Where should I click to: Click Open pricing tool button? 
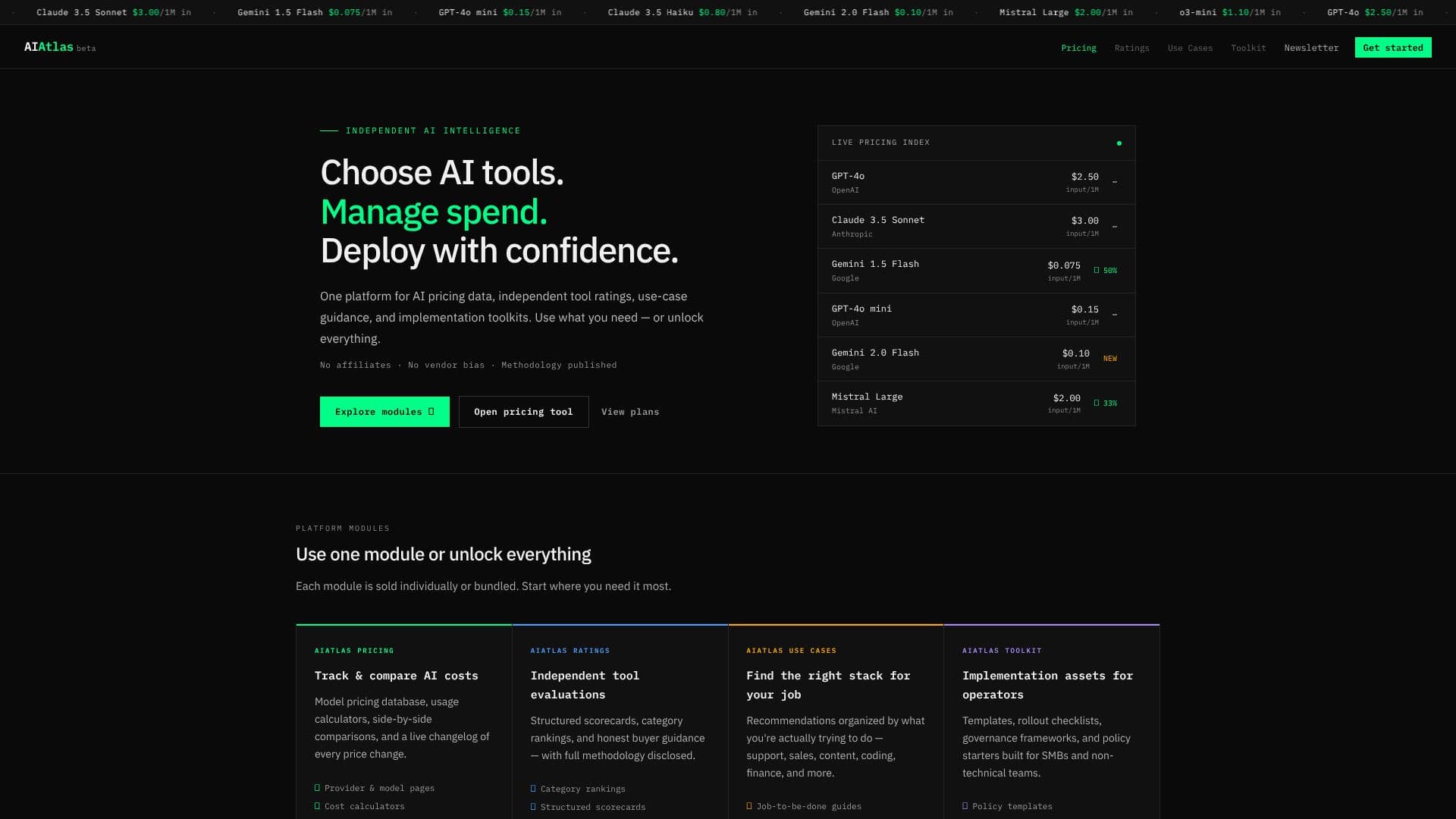click(523, 412)
